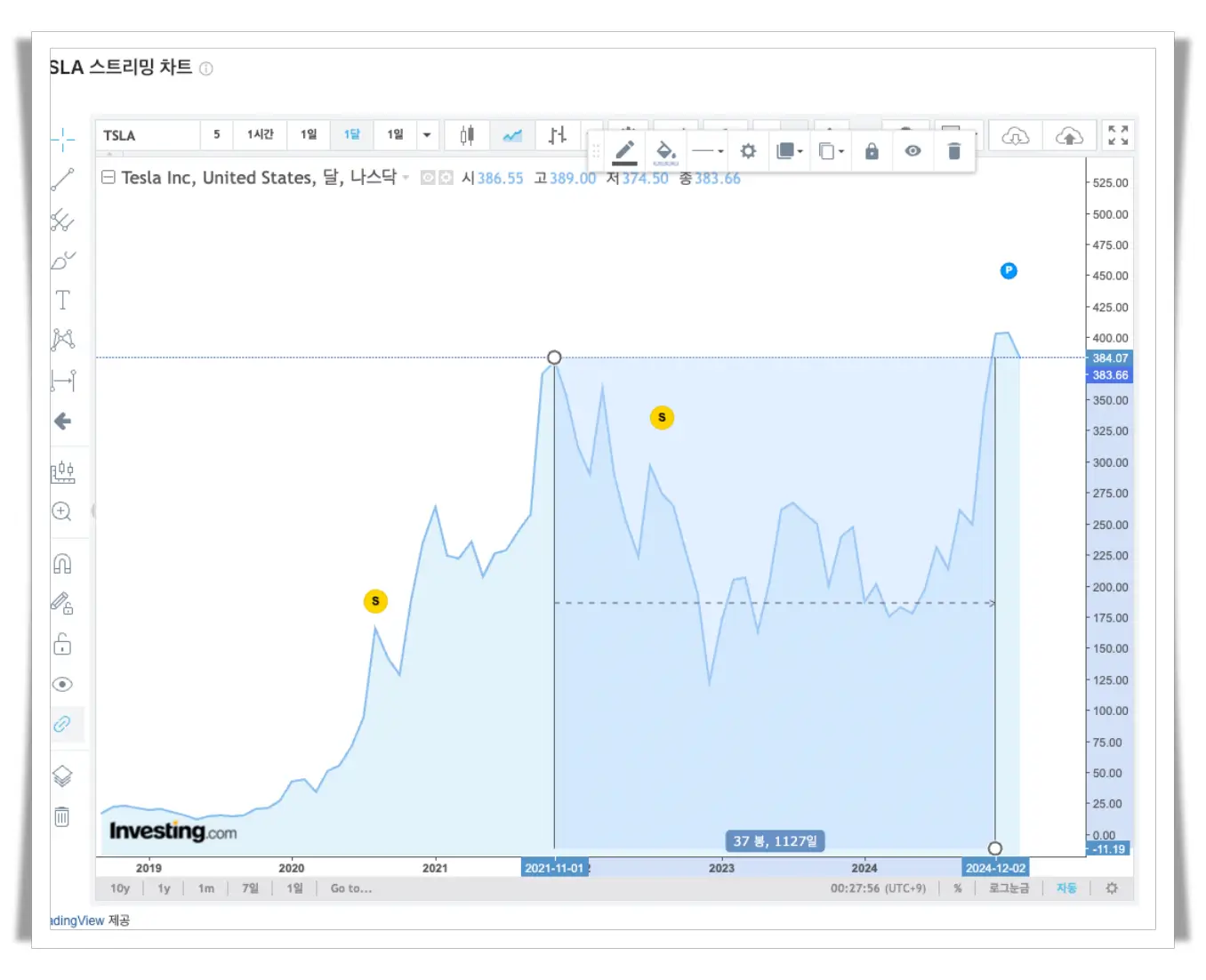Set the range to 7일
The image size is (1206, 980).
250,888
